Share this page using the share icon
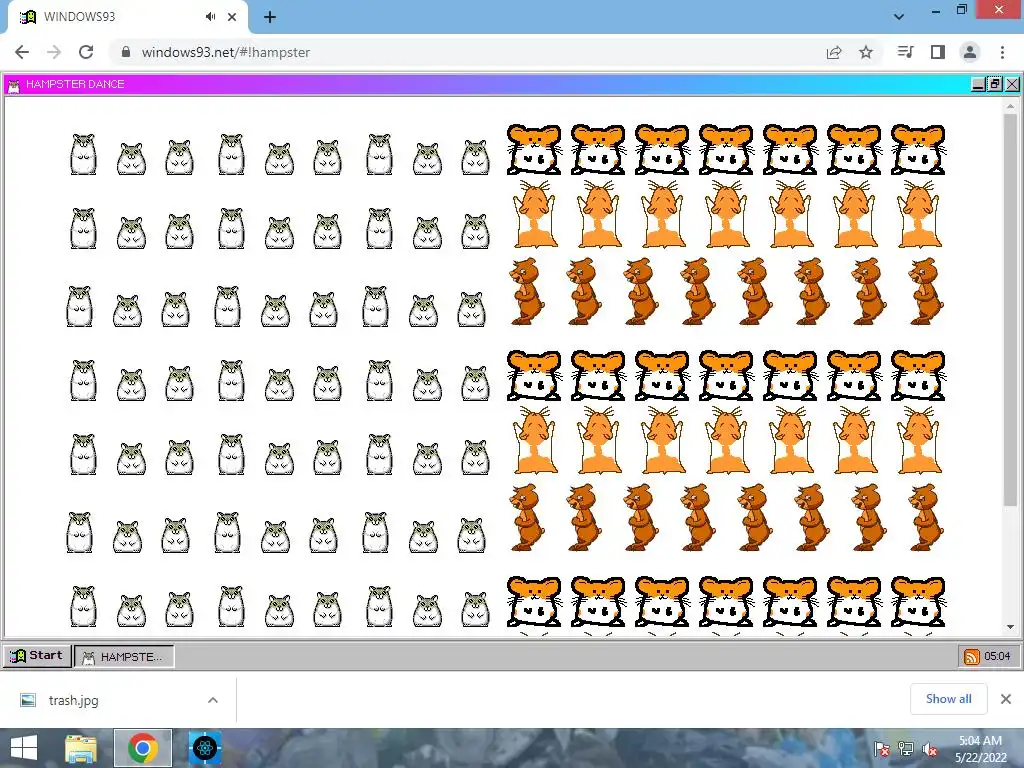The height and width of the screenshot is (768, 1024). click(x=834, y=52)
